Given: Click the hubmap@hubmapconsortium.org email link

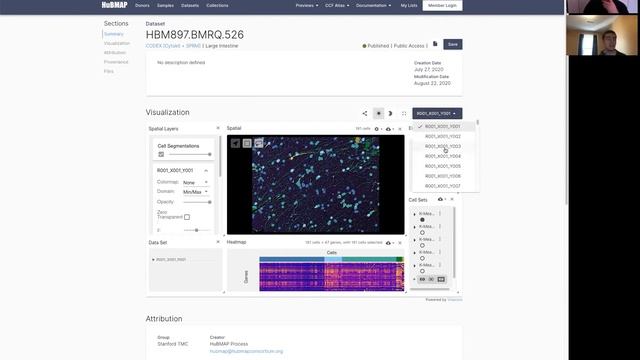Looking at the screenshot, I should click(246, 351).
